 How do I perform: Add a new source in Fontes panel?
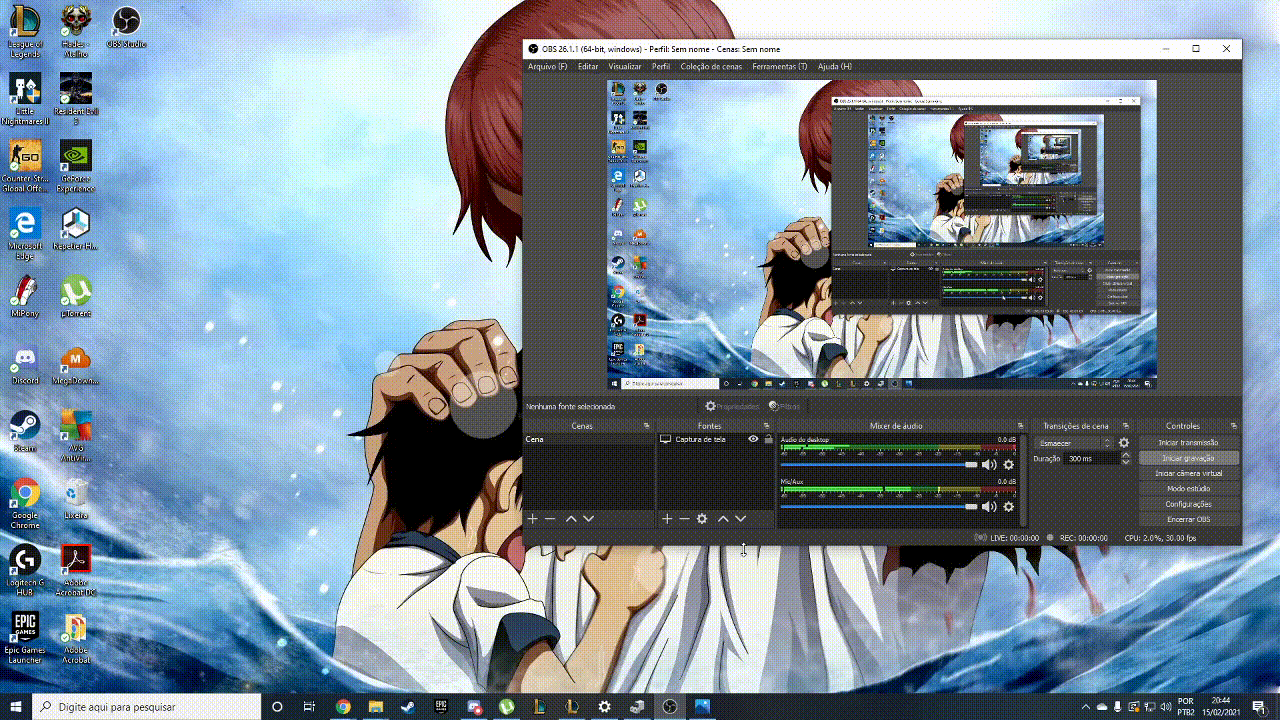[x=667, y=519]
